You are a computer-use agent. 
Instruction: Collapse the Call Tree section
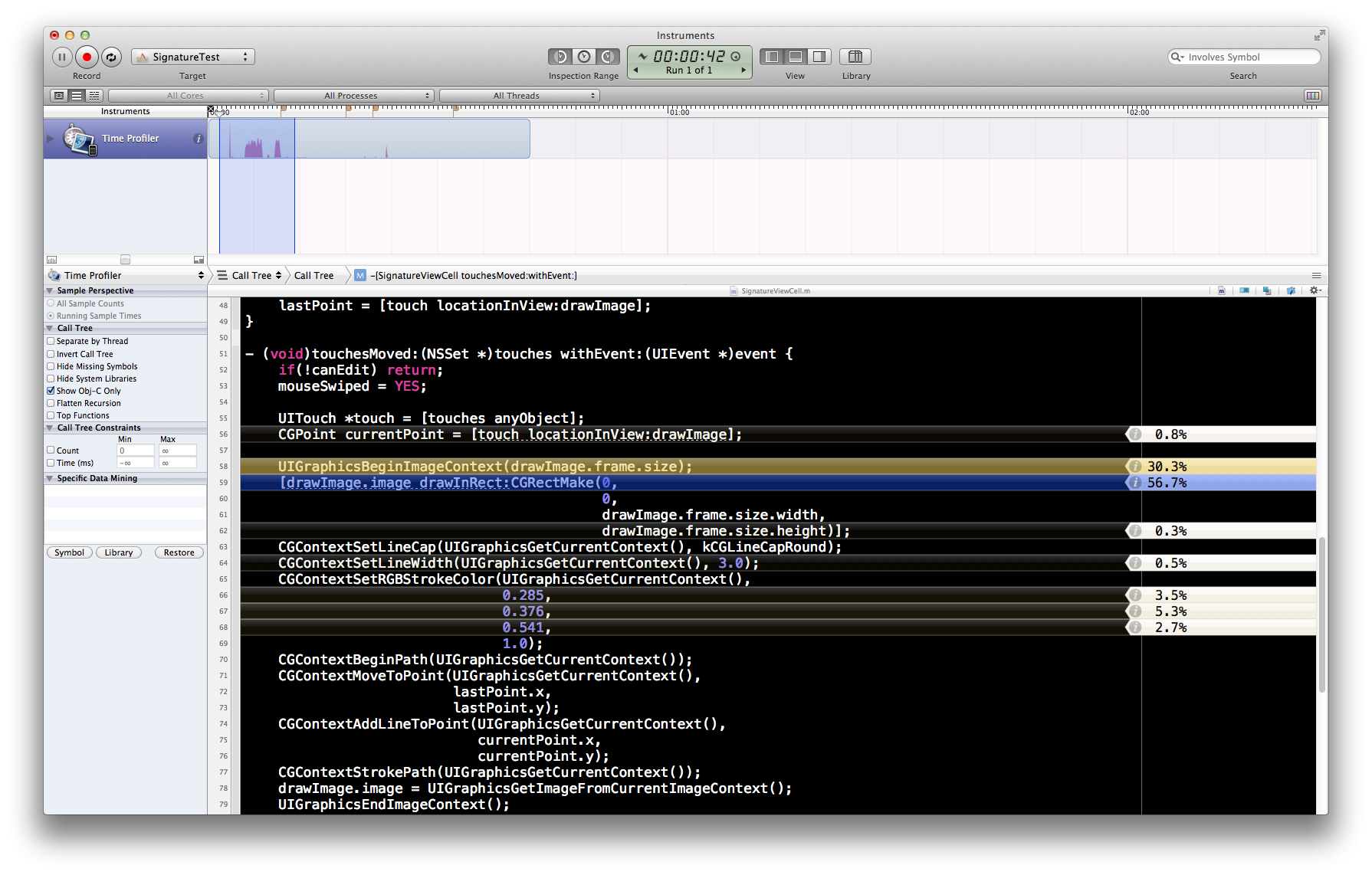pyautogui.click(x=50, y=328)
